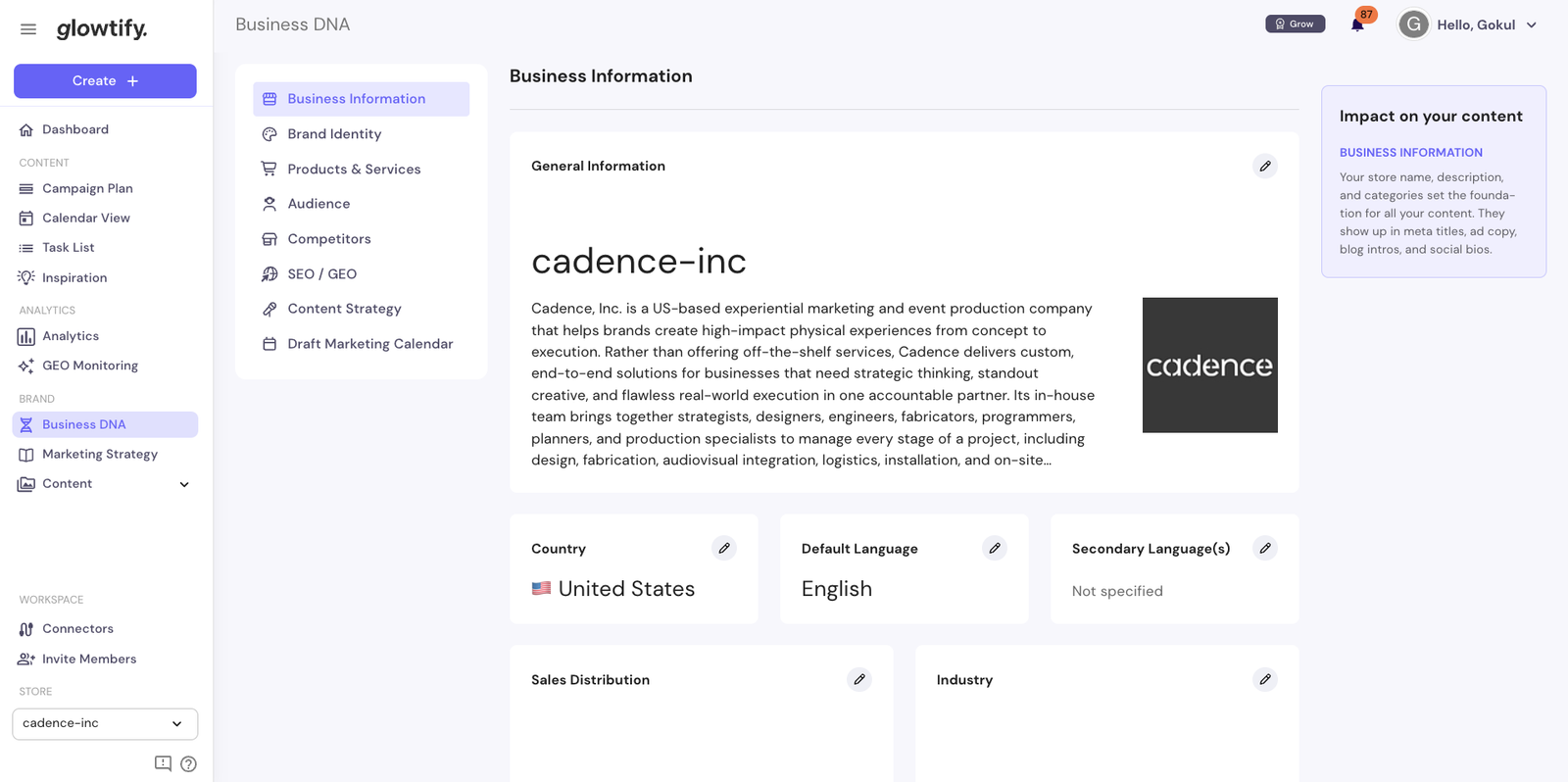This screenshot has height=782, width=1568.
Task: Click the United States country value
Action: pyautogui.click(x=626, y=589)
